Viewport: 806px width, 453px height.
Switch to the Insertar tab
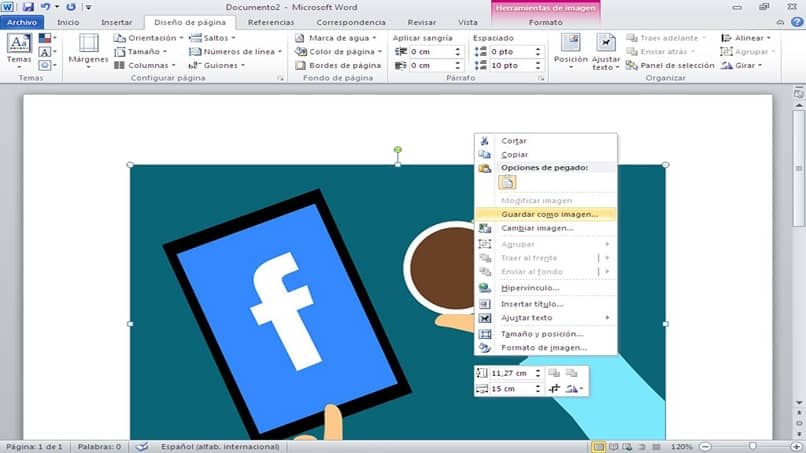(116, 22)
